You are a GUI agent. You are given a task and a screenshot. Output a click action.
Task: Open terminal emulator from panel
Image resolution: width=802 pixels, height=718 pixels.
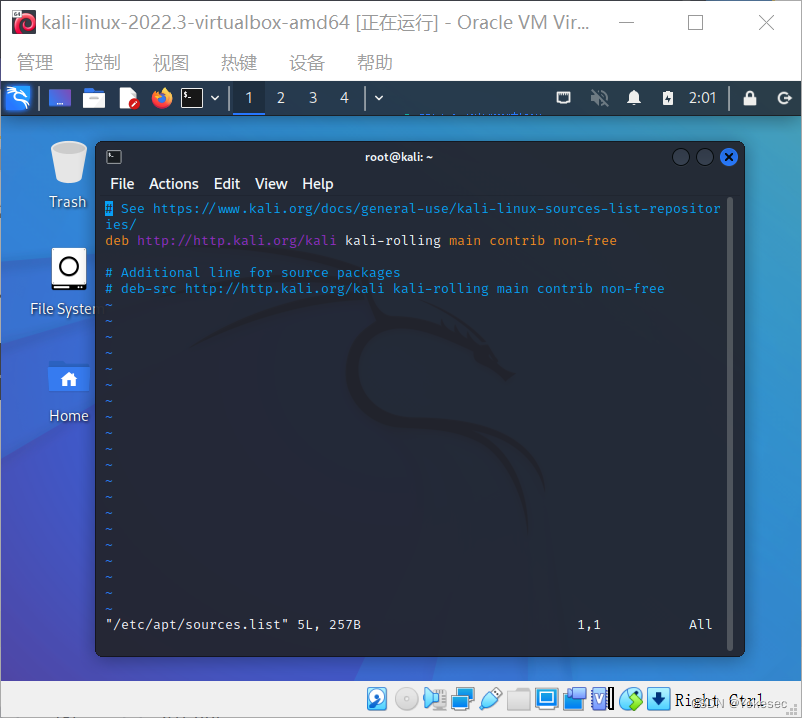tap(192, 98)
